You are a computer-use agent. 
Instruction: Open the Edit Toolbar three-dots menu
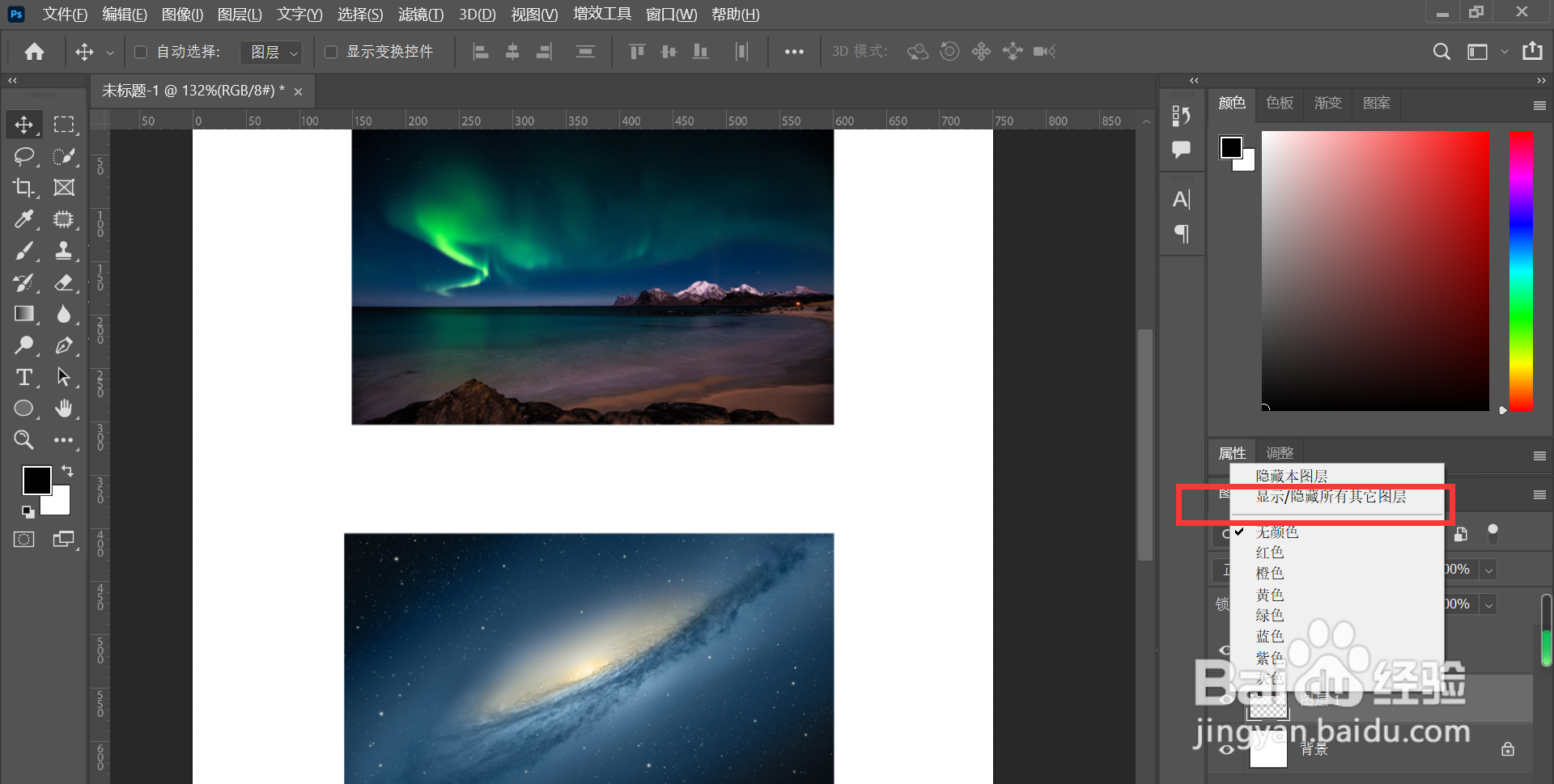64,440
